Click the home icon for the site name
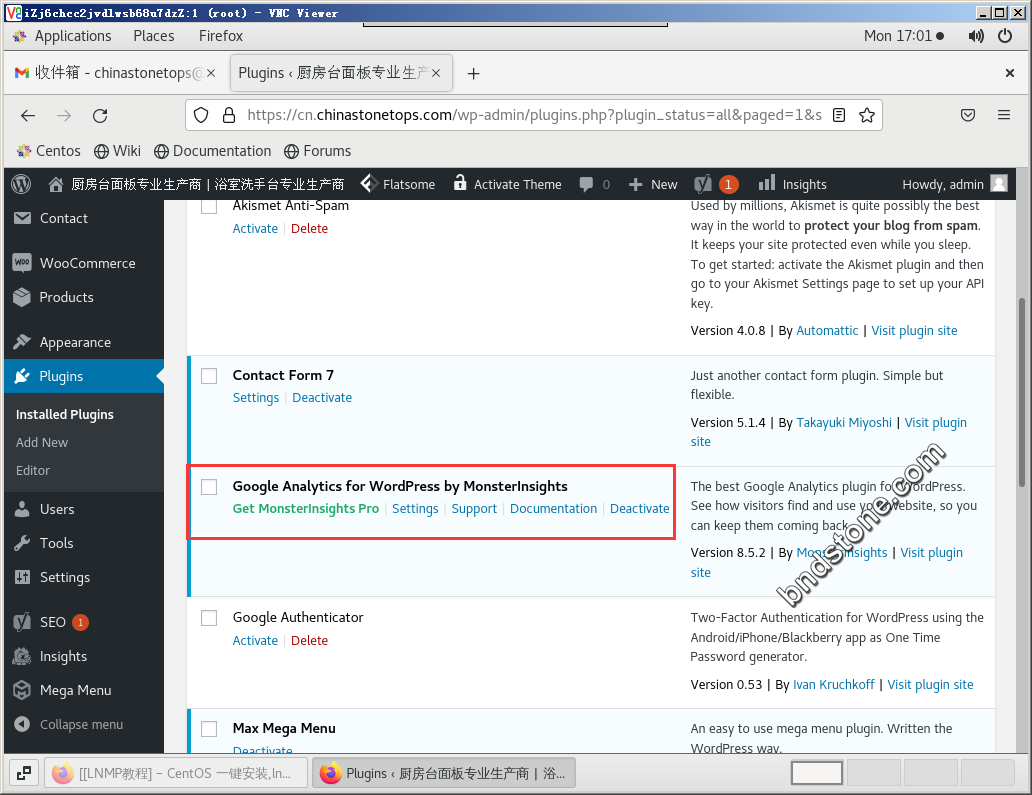1032x795 pixels. point(56,184)
